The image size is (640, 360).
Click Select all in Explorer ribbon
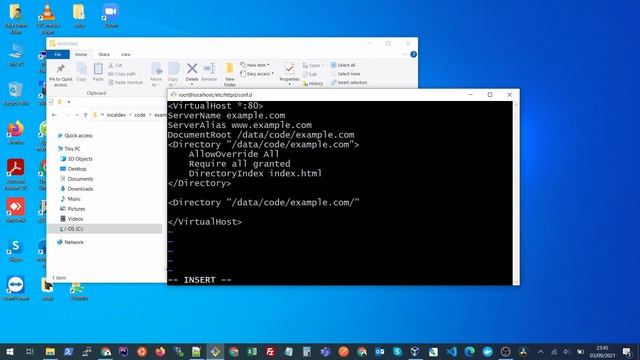(343, 65)
